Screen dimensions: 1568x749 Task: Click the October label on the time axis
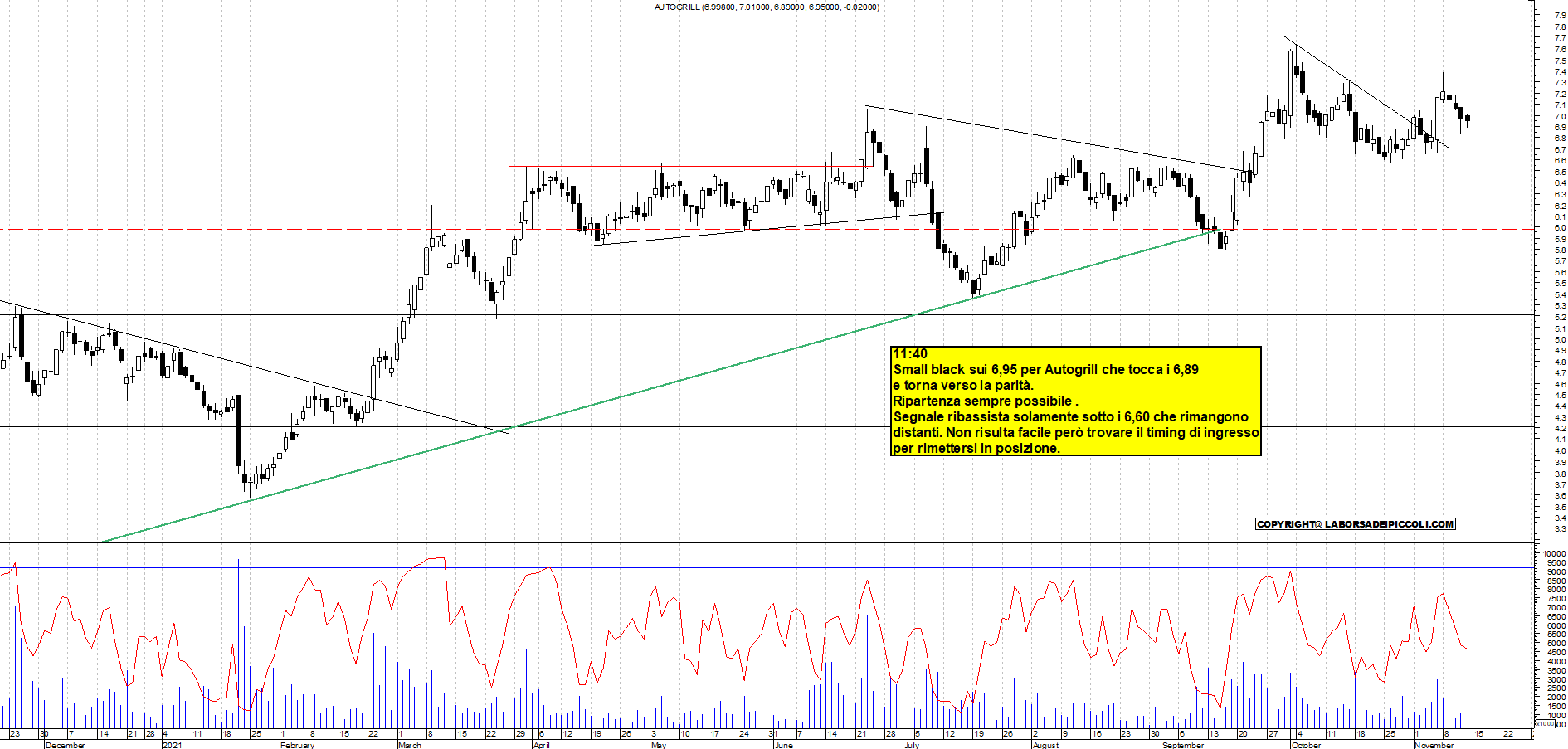tap(1306, 745)
